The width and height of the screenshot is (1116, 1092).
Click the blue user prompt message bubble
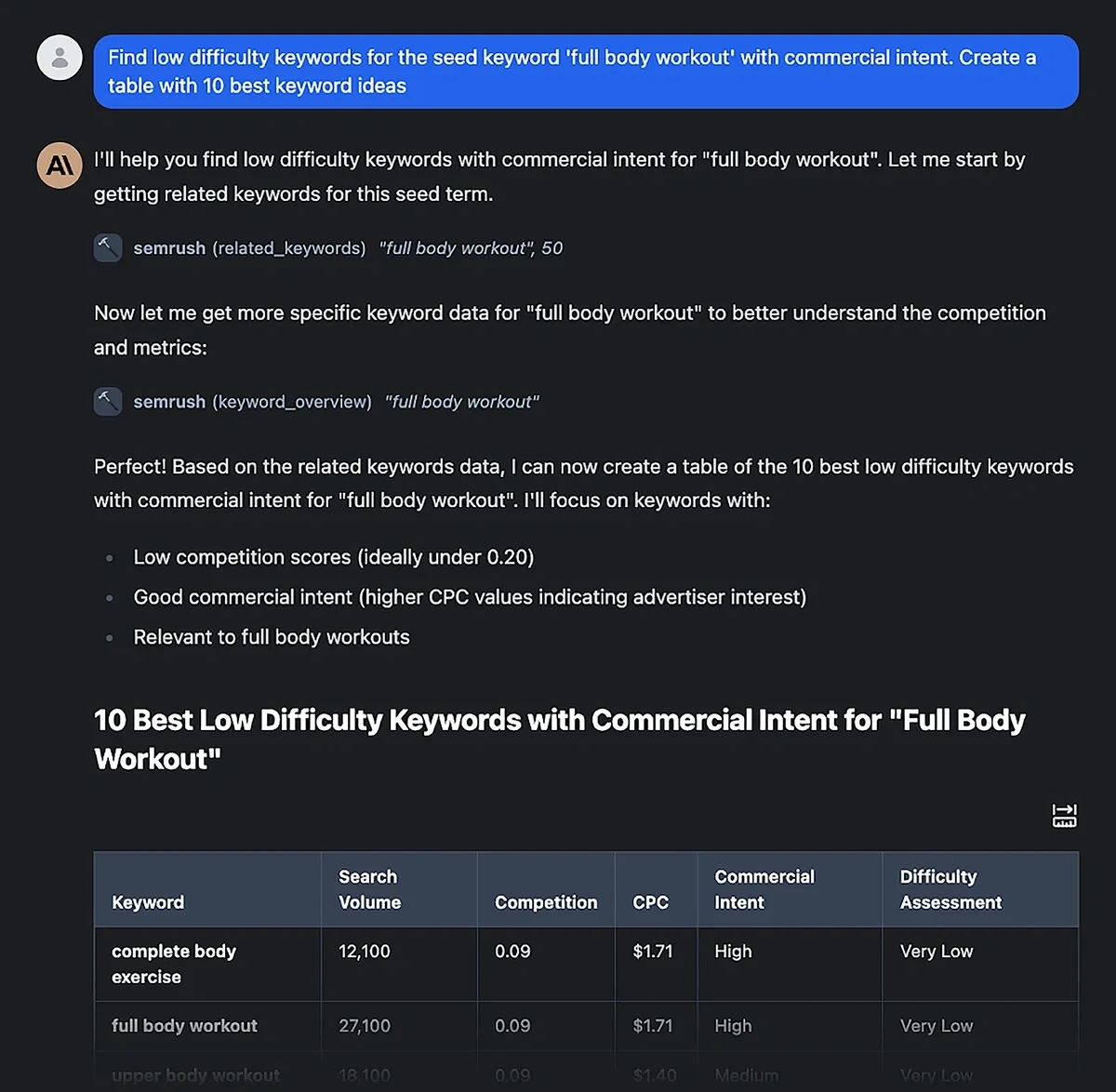click(586, 72)
